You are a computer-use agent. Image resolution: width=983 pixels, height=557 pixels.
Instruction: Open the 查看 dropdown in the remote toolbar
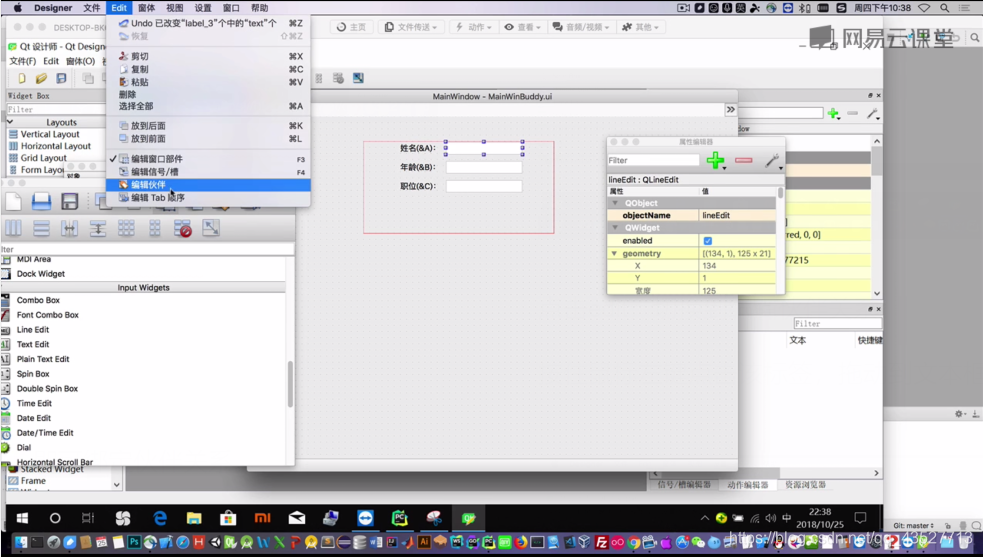click(x=522, y=27)
